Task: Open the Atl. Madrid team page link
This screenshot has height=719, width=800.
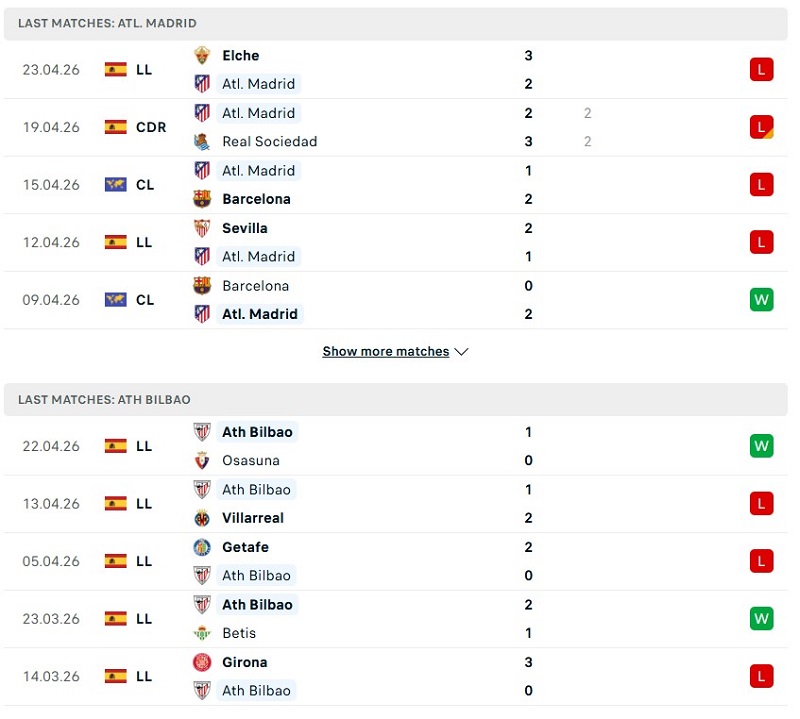Action: (258, 84)
